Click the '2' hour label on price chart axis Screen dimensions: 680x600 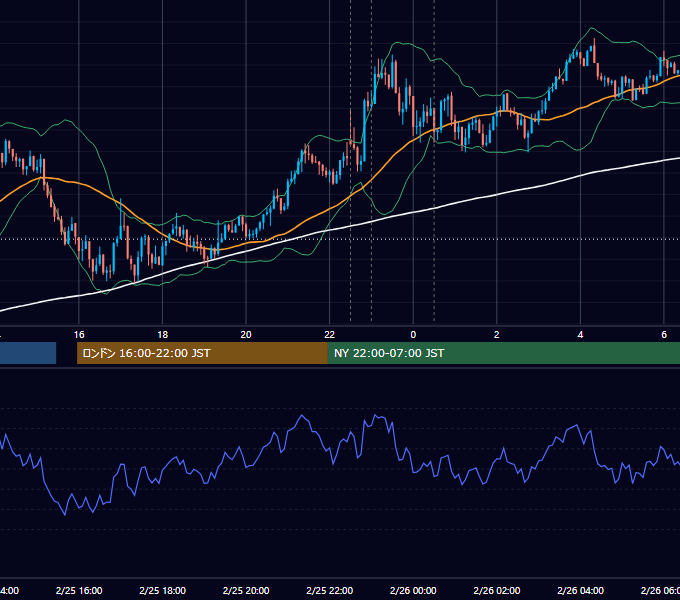497,334
